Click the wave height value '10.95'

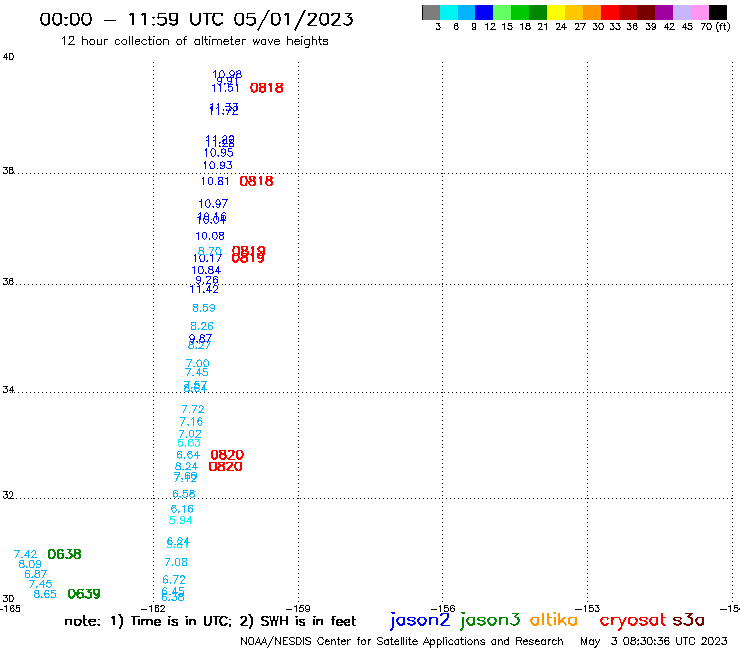click(219, 153)
